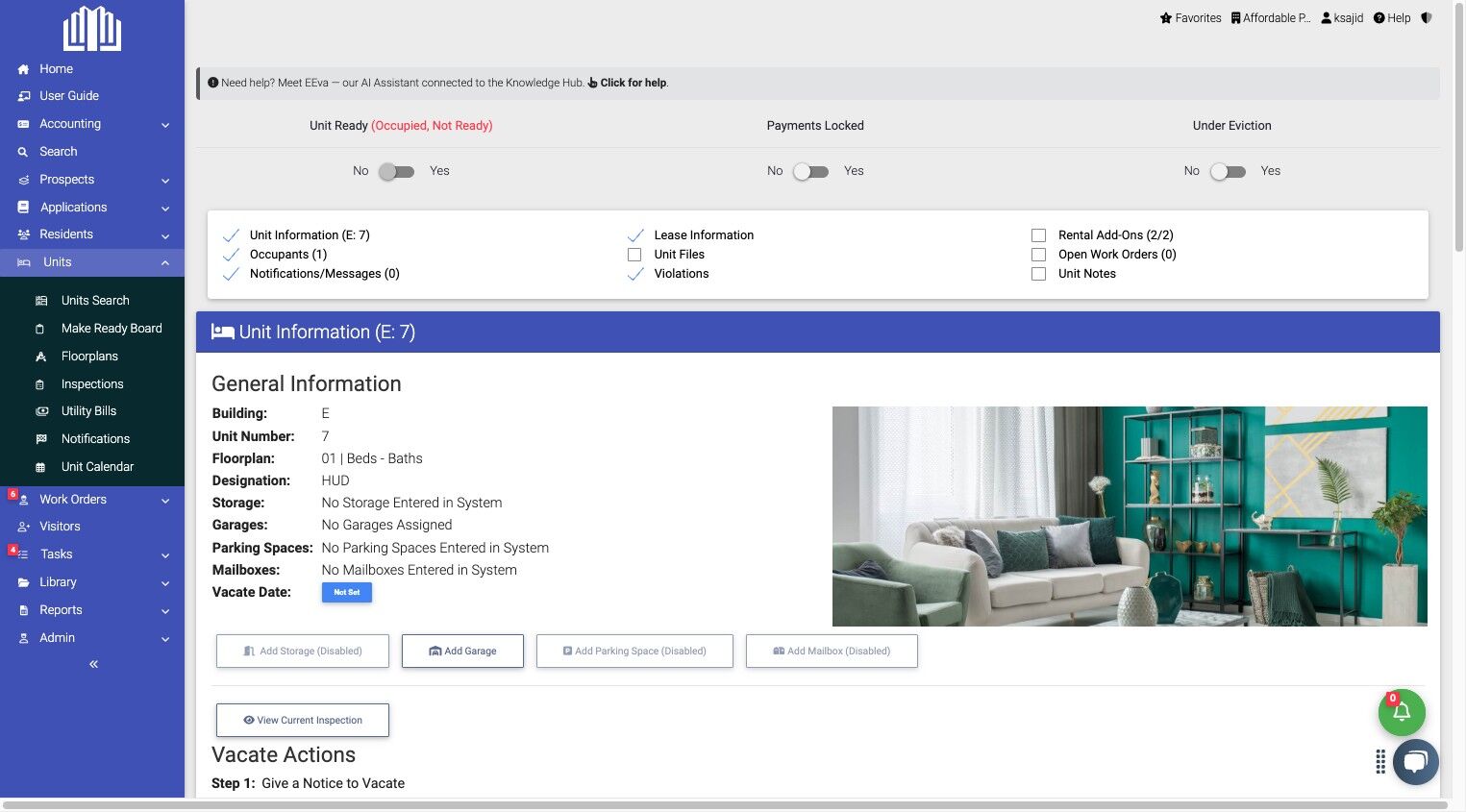
Task: Uncheck Unit Information (E: 7) section
Action: click(x=231, y=235)
